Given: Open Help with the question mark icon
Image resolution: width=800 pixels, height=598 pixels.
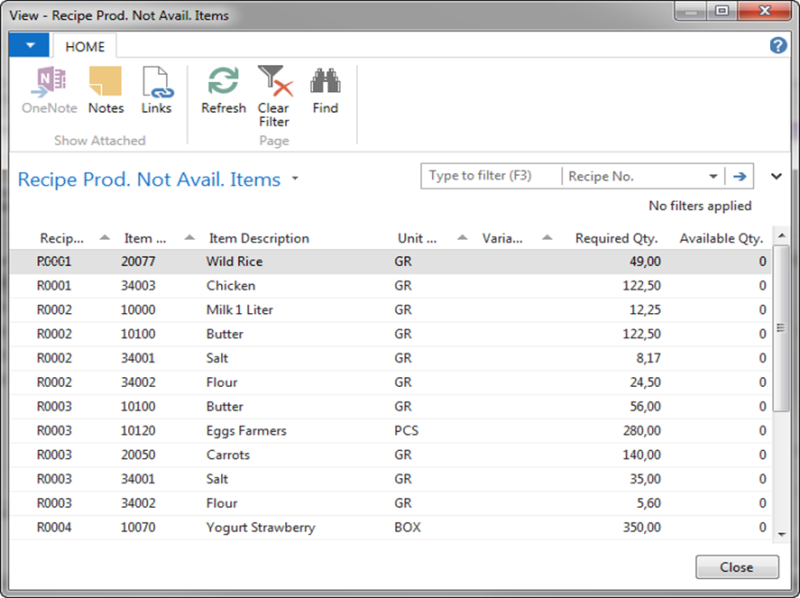Looking at the screenshot, I should click(x=777, y=46).
